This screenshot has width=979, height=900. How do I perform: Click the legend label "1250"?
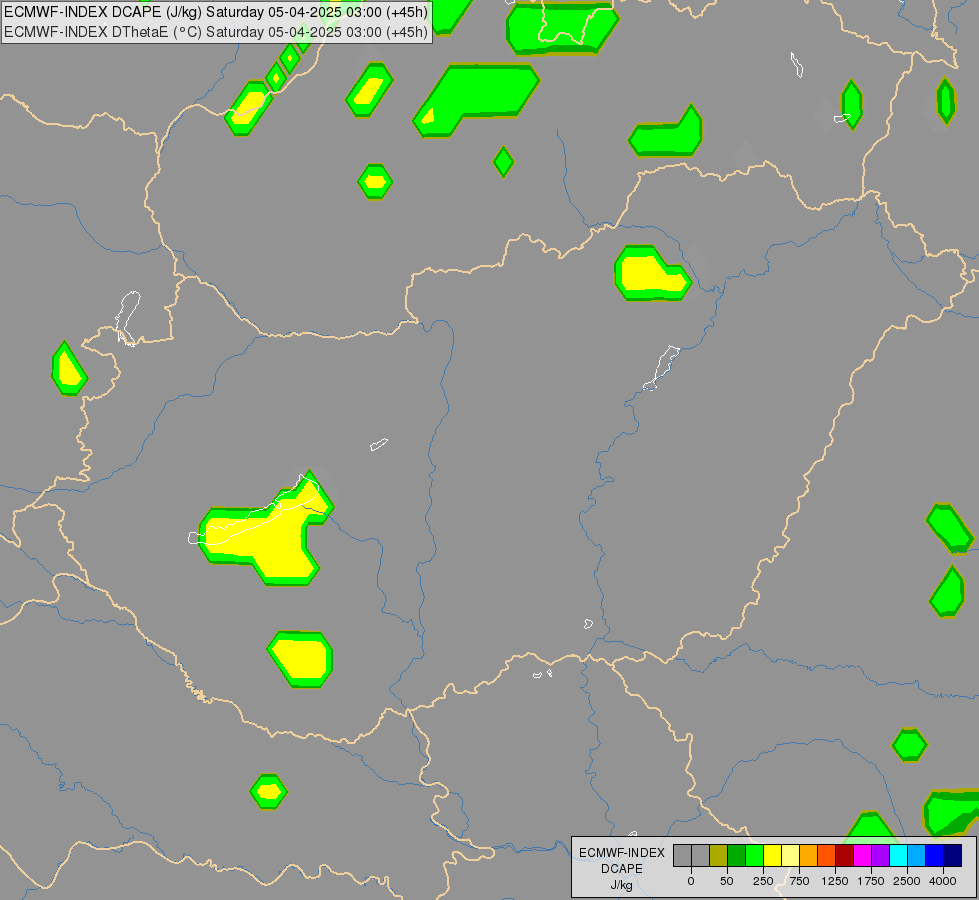tap(835, 881)
